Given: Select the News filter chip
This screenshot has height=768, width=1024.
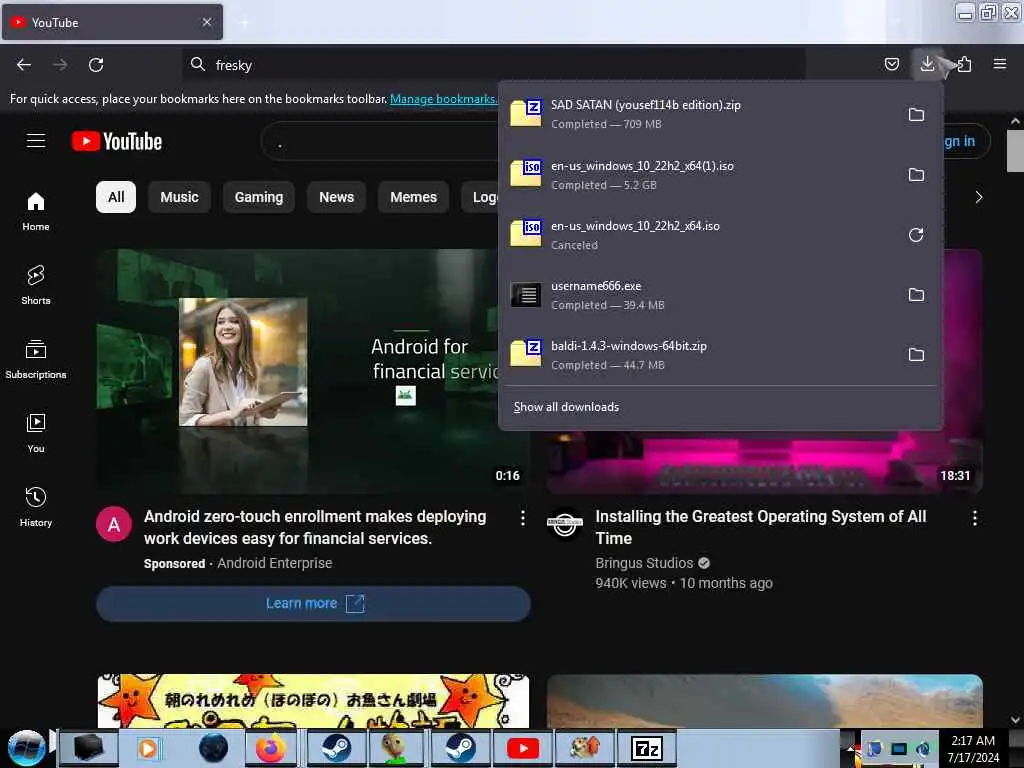Looking at the screenshot, I should point(336,197).
